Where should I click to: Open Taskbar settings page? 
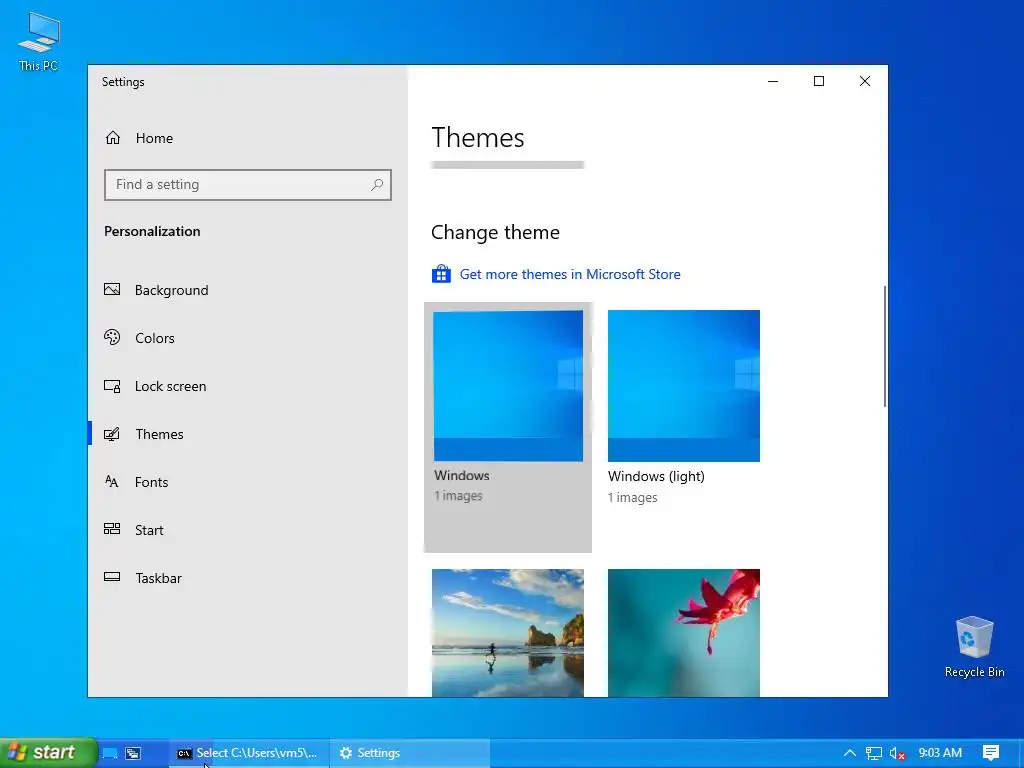point(248,578)
